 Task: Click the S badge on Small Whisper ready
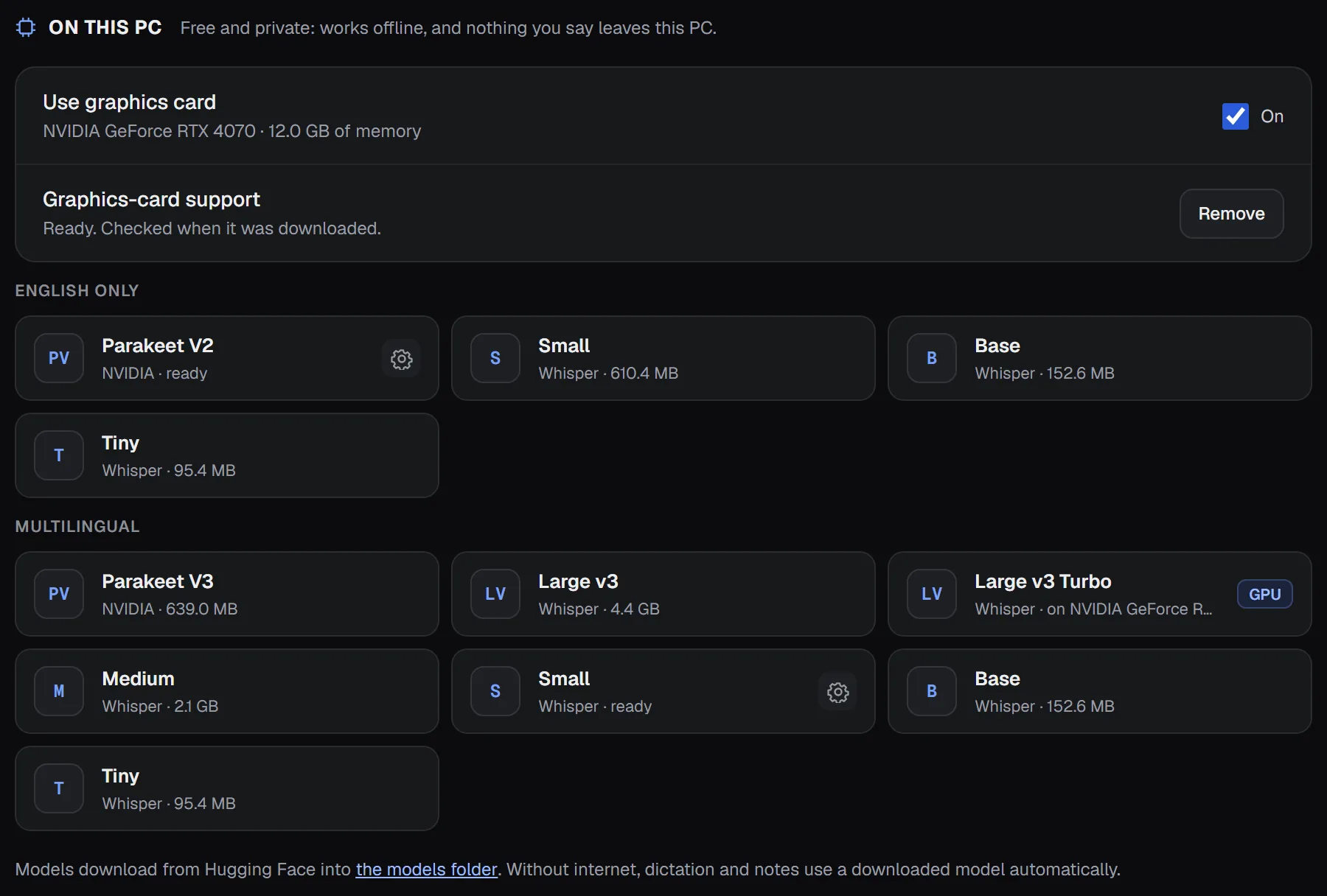click(495, 691)
